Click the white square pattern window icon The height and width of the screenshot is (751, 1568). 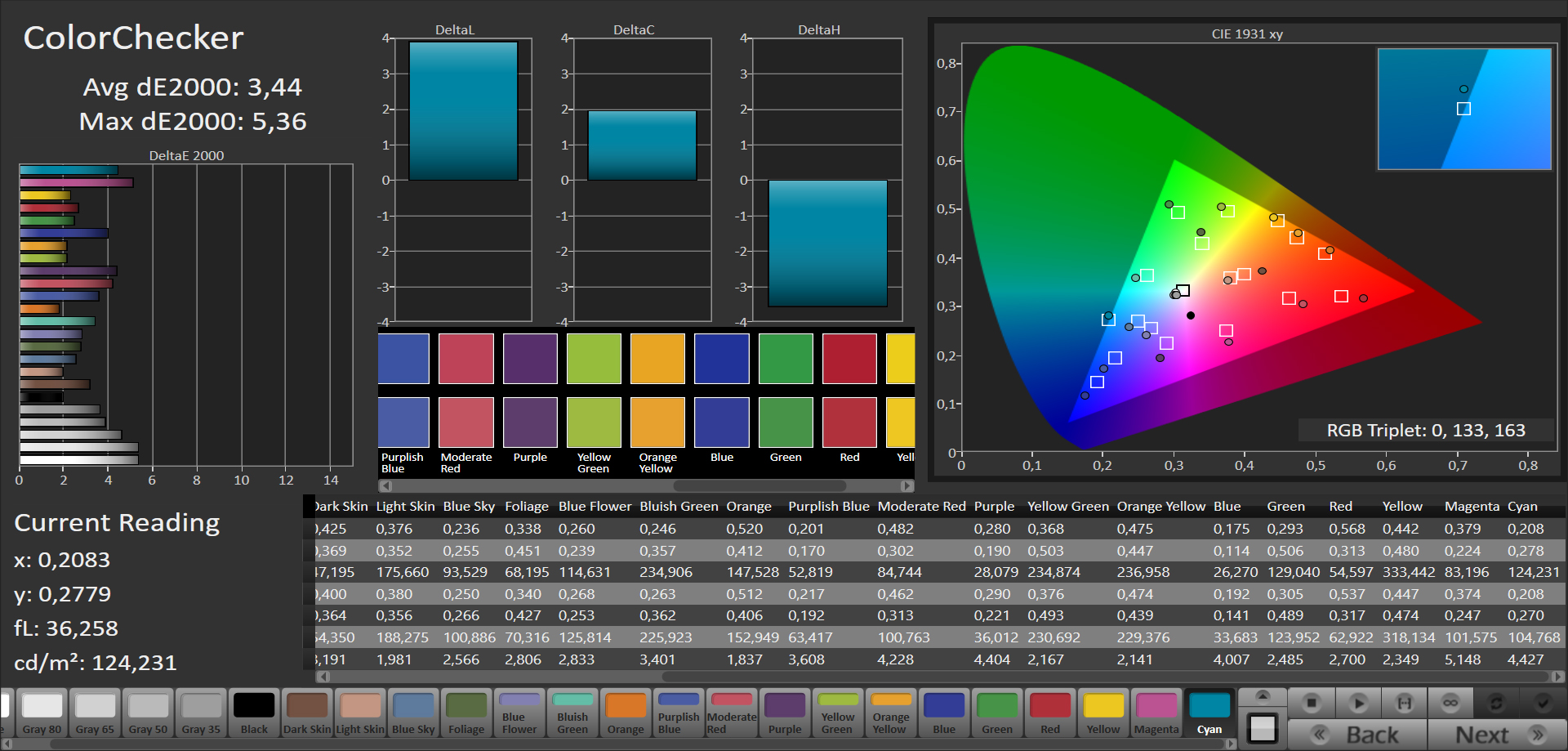tap(1263, 728)
